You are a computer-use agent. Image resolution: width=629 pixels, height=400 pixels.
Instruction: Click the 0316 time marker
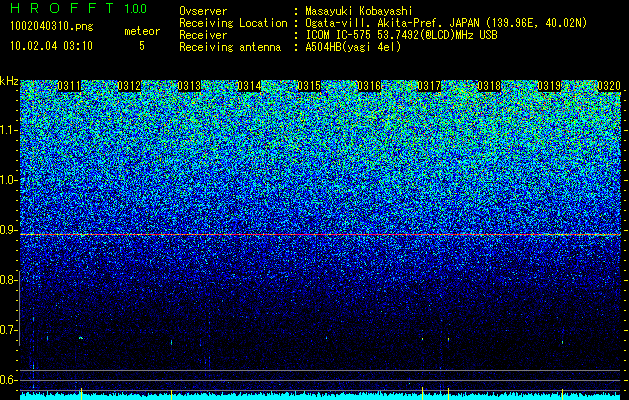pyautogui.click(x=369, y=86)
